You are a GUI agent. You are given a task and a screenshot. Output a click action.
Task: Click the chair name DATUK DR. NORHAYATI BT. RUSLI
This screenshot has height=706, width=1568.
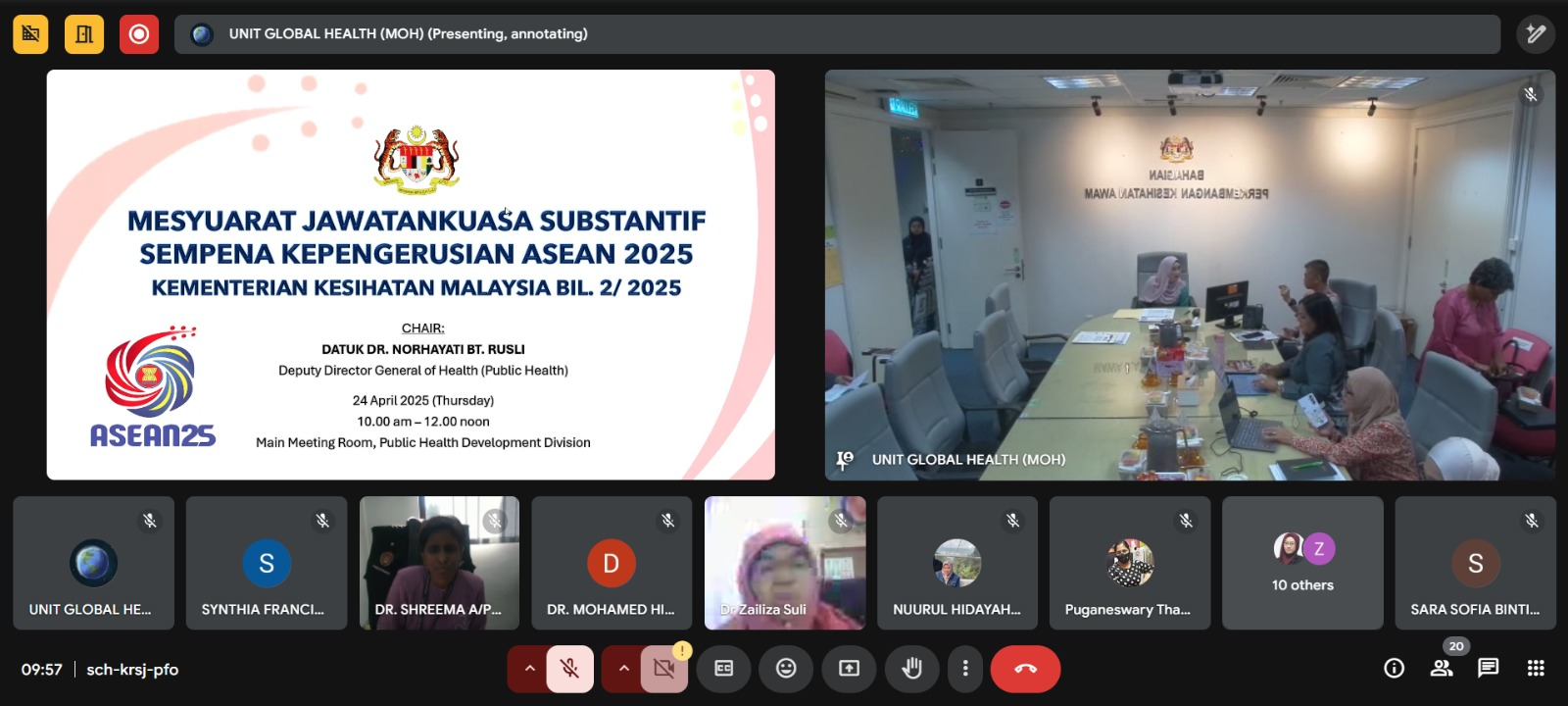[423, 349]
